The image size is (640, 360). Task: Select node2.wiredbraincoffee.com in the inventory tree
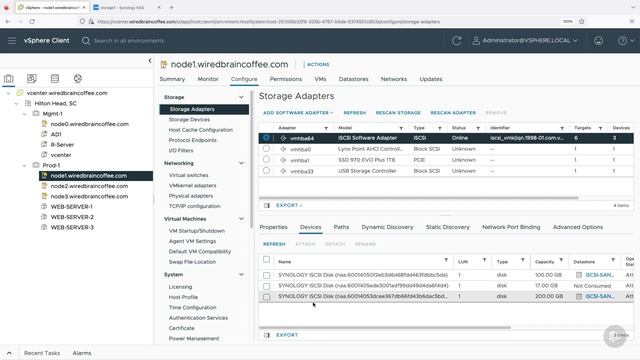click(x=89, y=186)
